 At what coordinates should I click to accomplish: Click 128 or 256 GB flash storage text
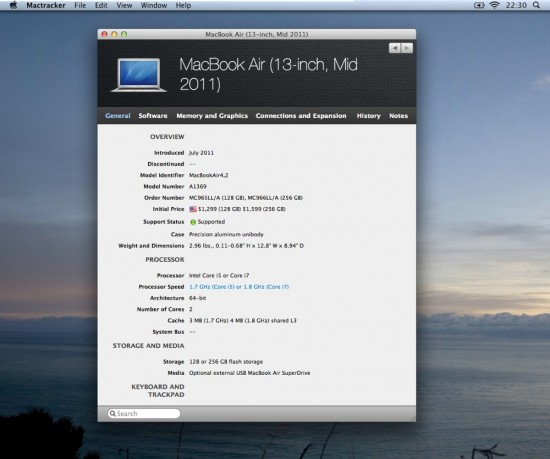[x=226, y=362]
